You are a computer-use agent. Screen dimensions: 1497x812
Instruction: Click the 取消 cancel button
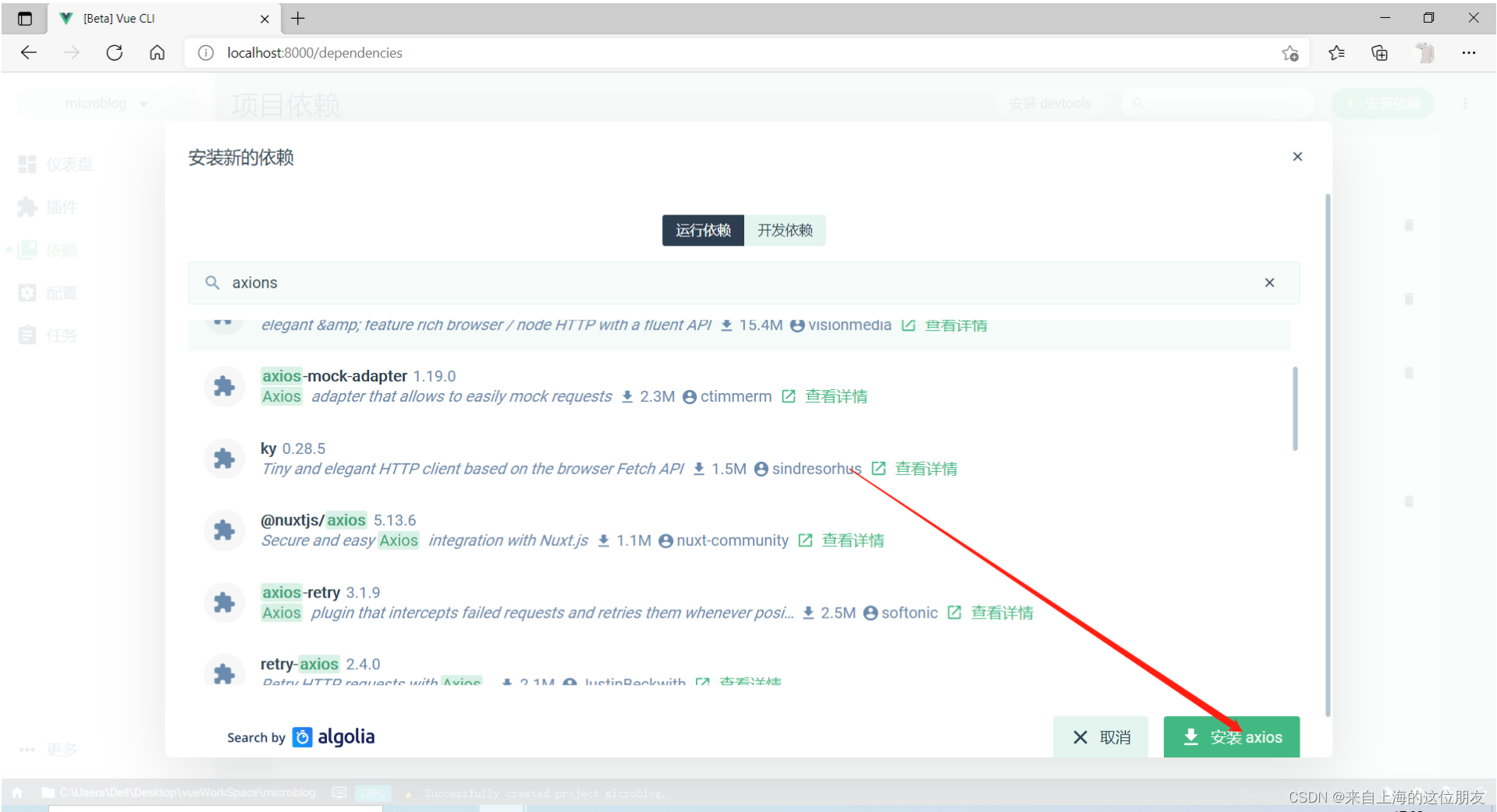click(1101, 737)
